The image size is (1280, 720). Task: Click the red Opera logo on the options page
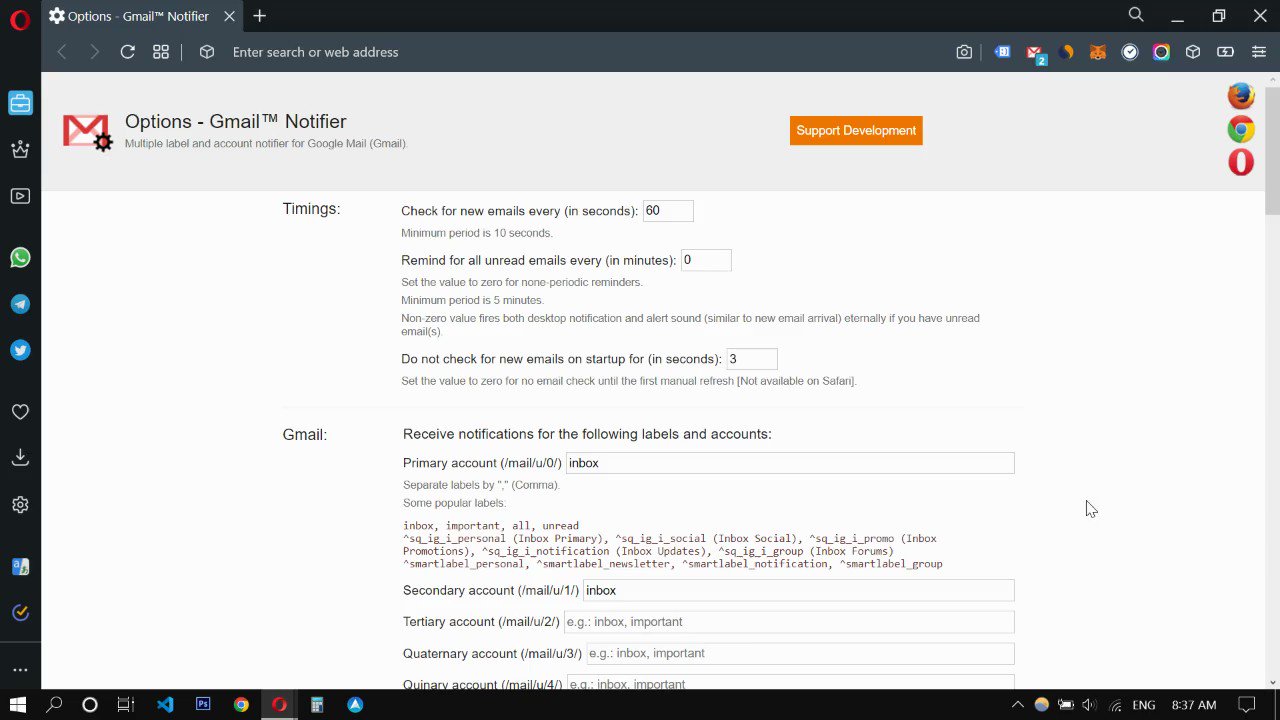[1241, 162]
